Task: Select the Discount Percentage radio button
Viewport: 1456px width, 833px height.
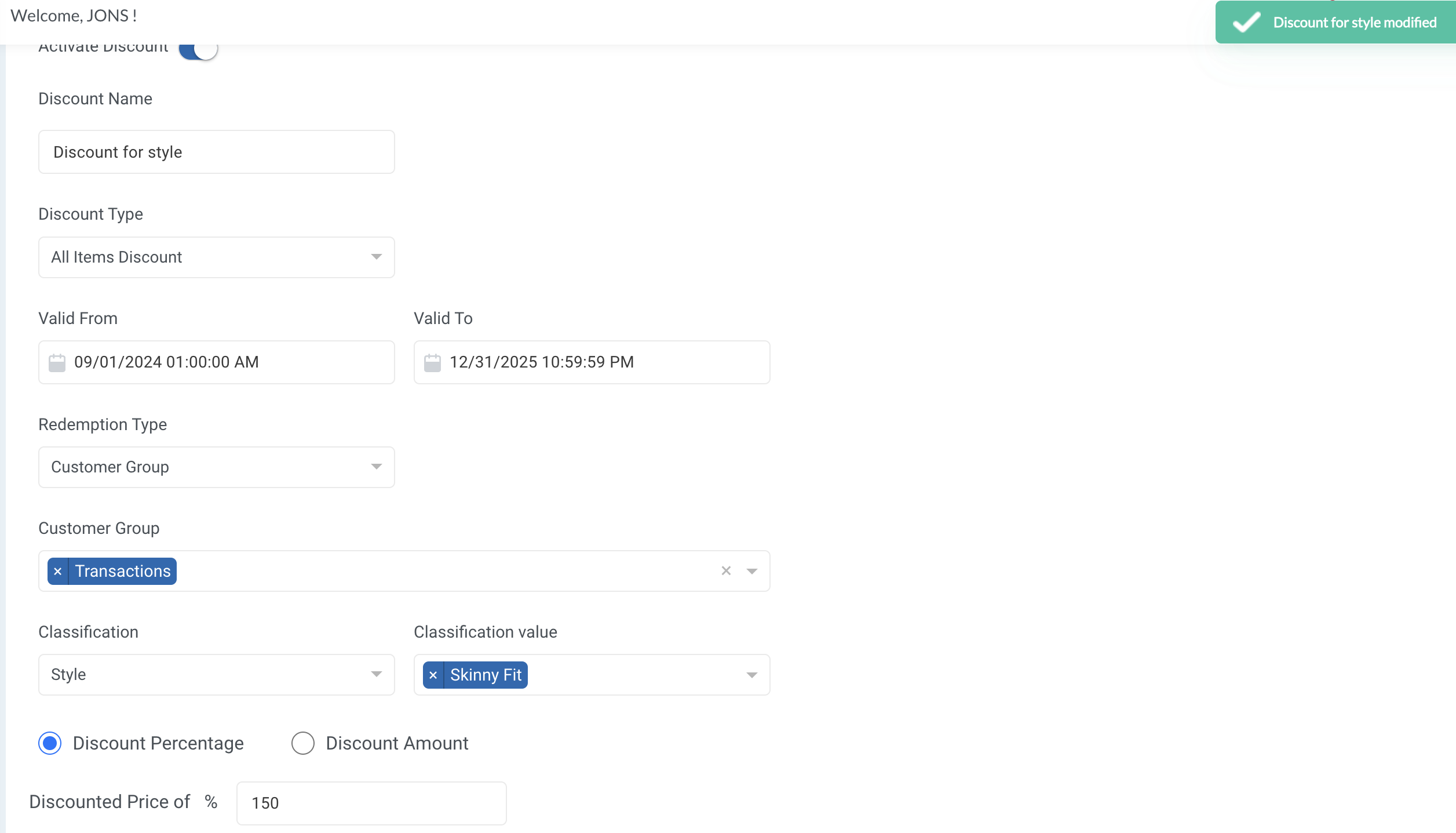Action: pyautogui.click(x=50, y=743)
